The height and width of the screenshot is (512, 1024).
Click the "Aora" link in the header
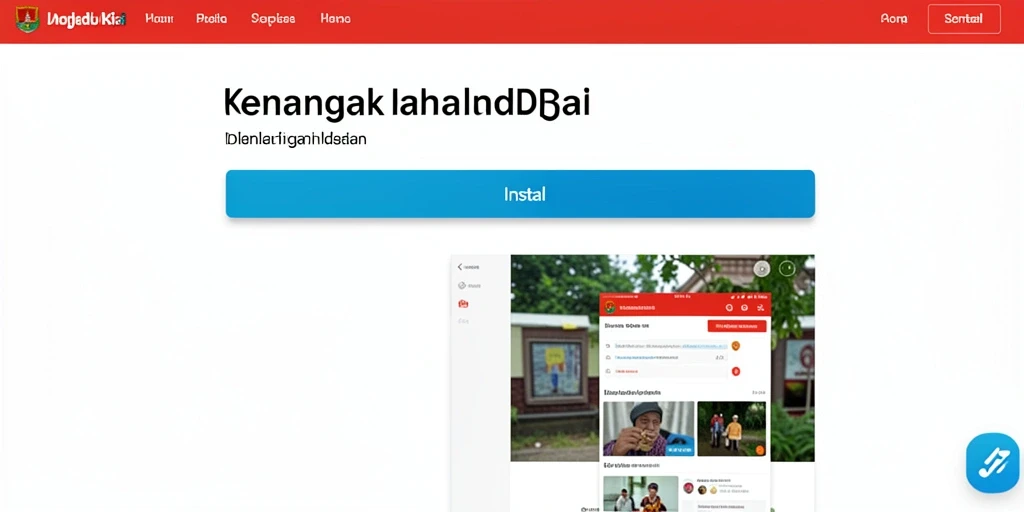tap(894, 19)
